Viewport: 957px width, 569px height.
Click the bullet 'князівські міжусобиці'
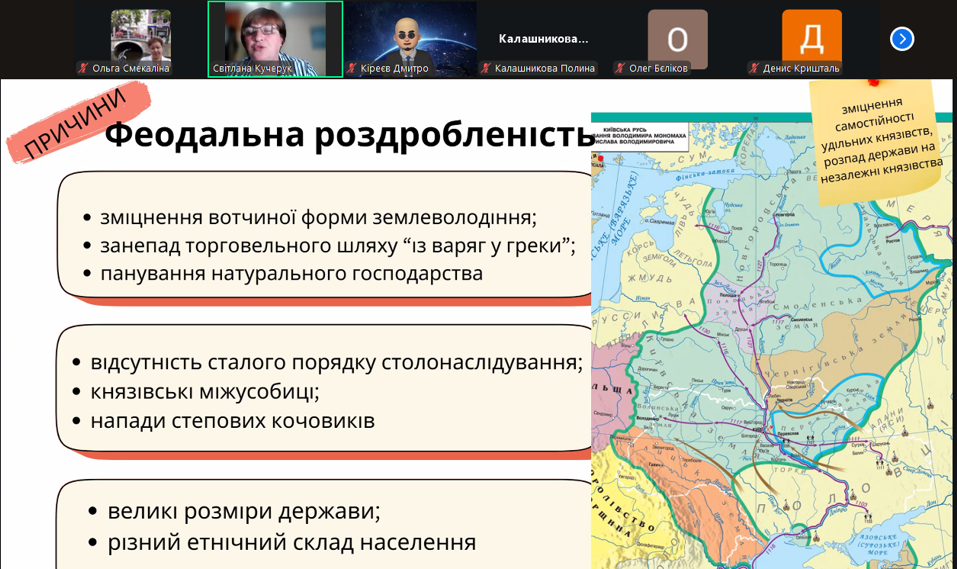[204, 391]
